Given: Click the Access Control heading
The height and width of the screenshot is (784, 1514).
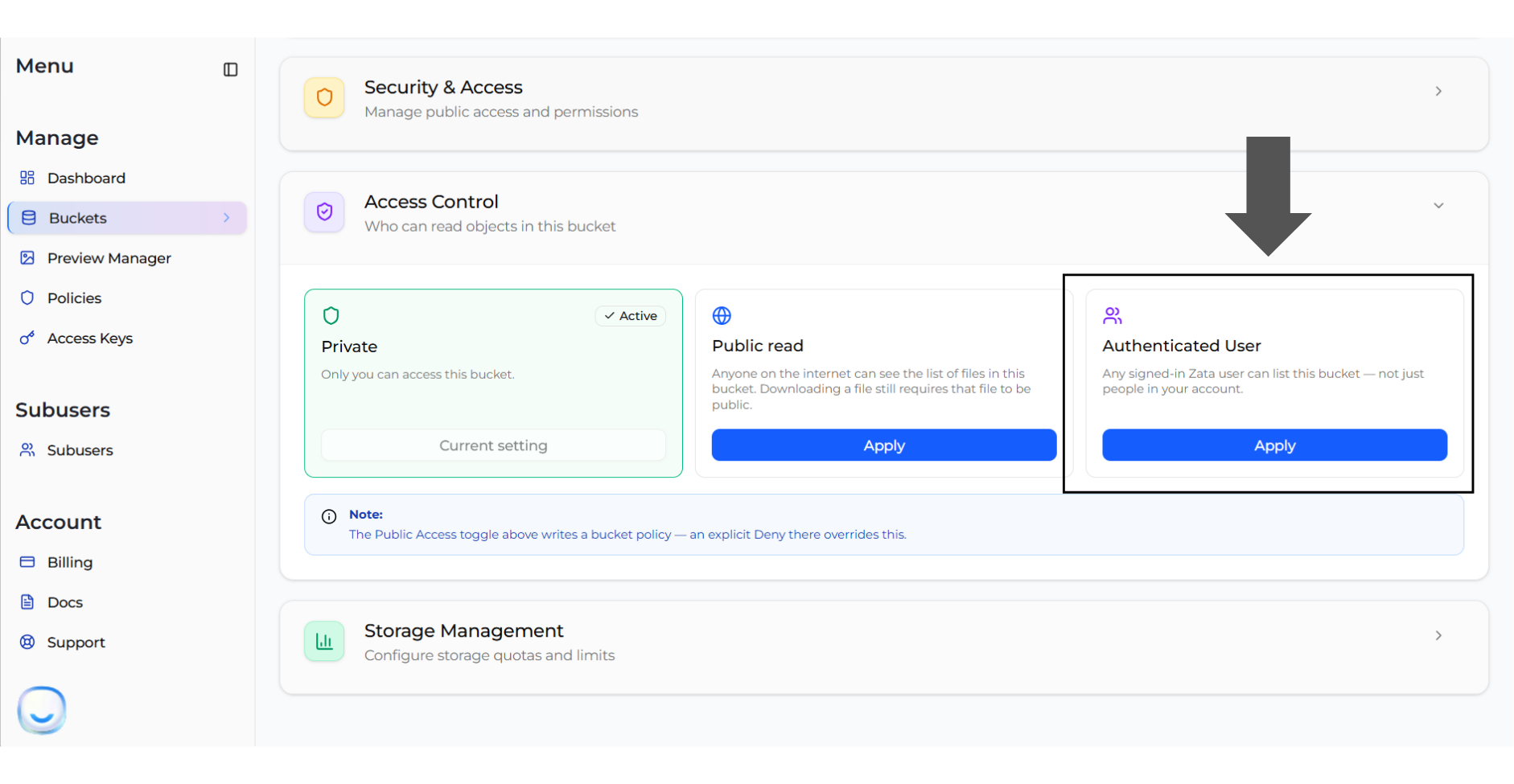Looking at the screenshot, I should coord(431,202).
